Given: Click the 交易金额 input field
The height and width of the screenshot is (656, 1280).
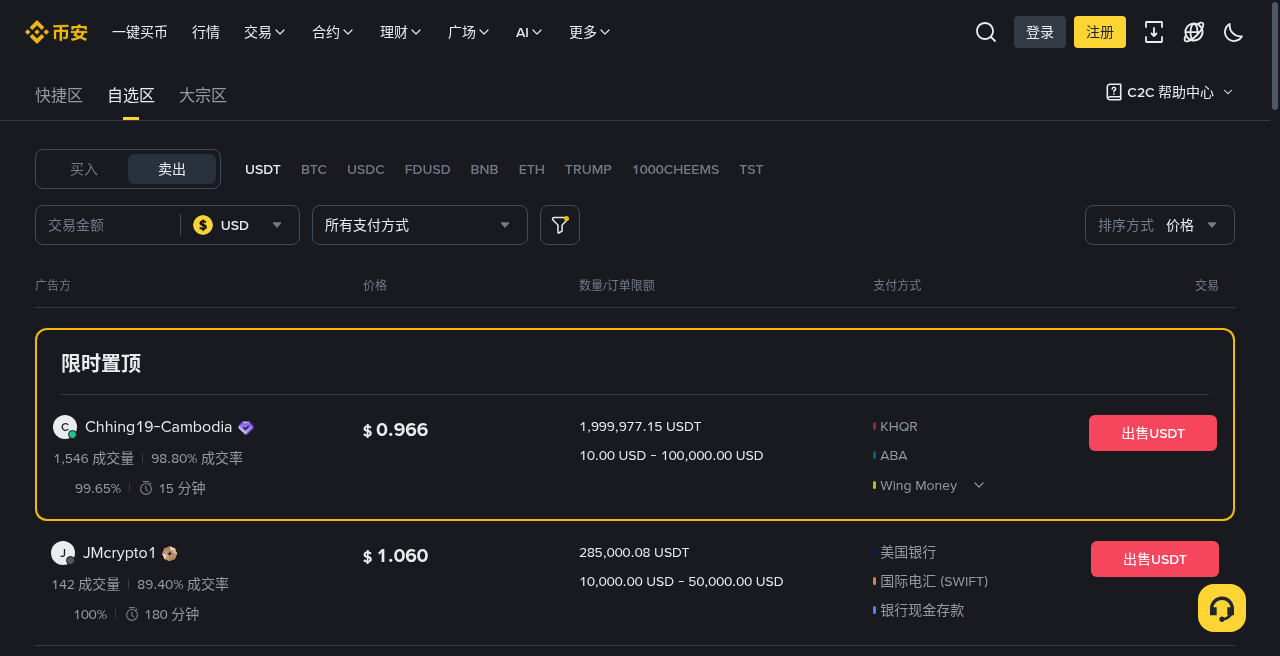Looking at the screenshot, I should [108, 225].
